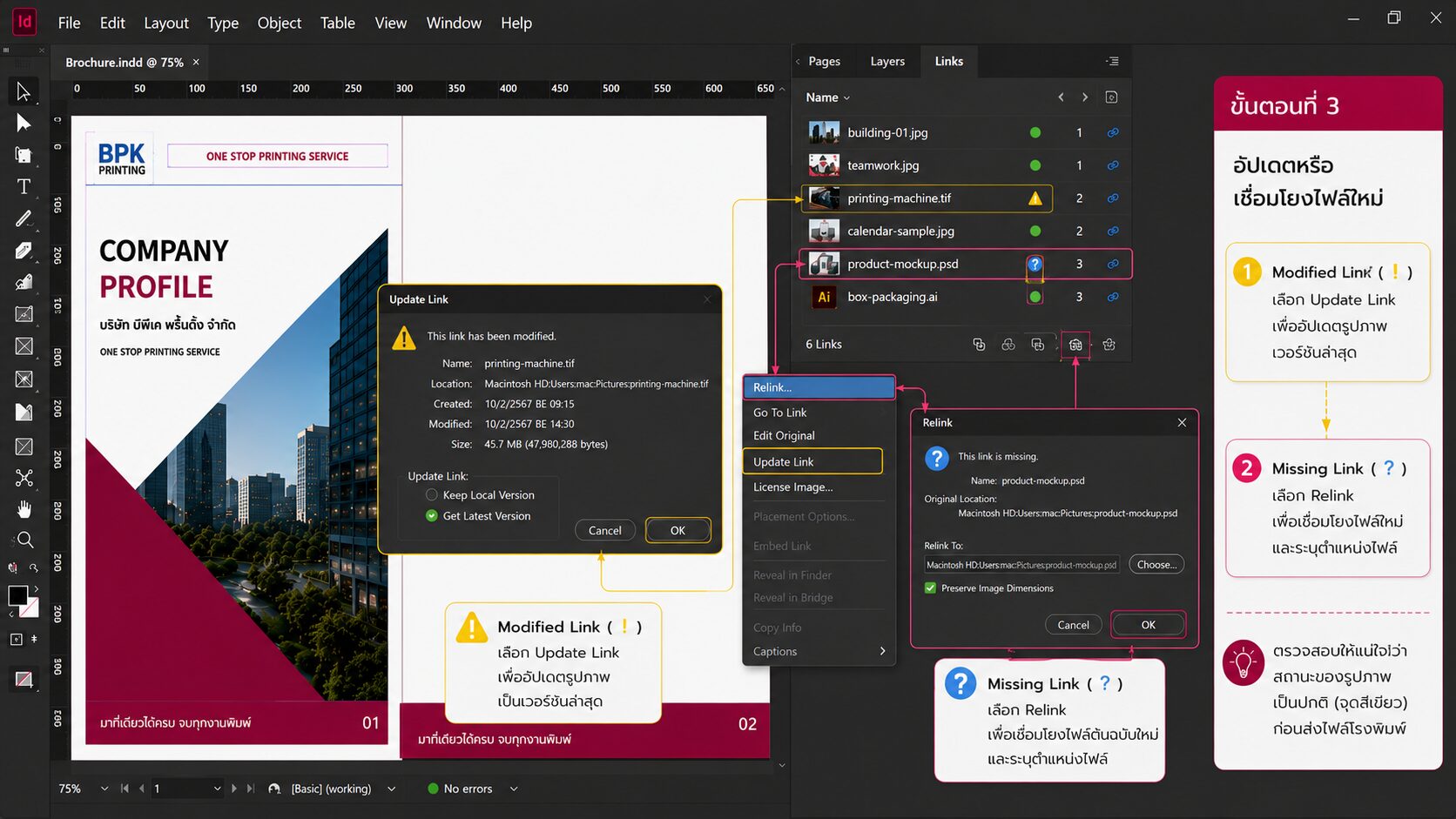Select the Selection tool arrow
The image size is (1456, 819).
(x=24, y=91)
